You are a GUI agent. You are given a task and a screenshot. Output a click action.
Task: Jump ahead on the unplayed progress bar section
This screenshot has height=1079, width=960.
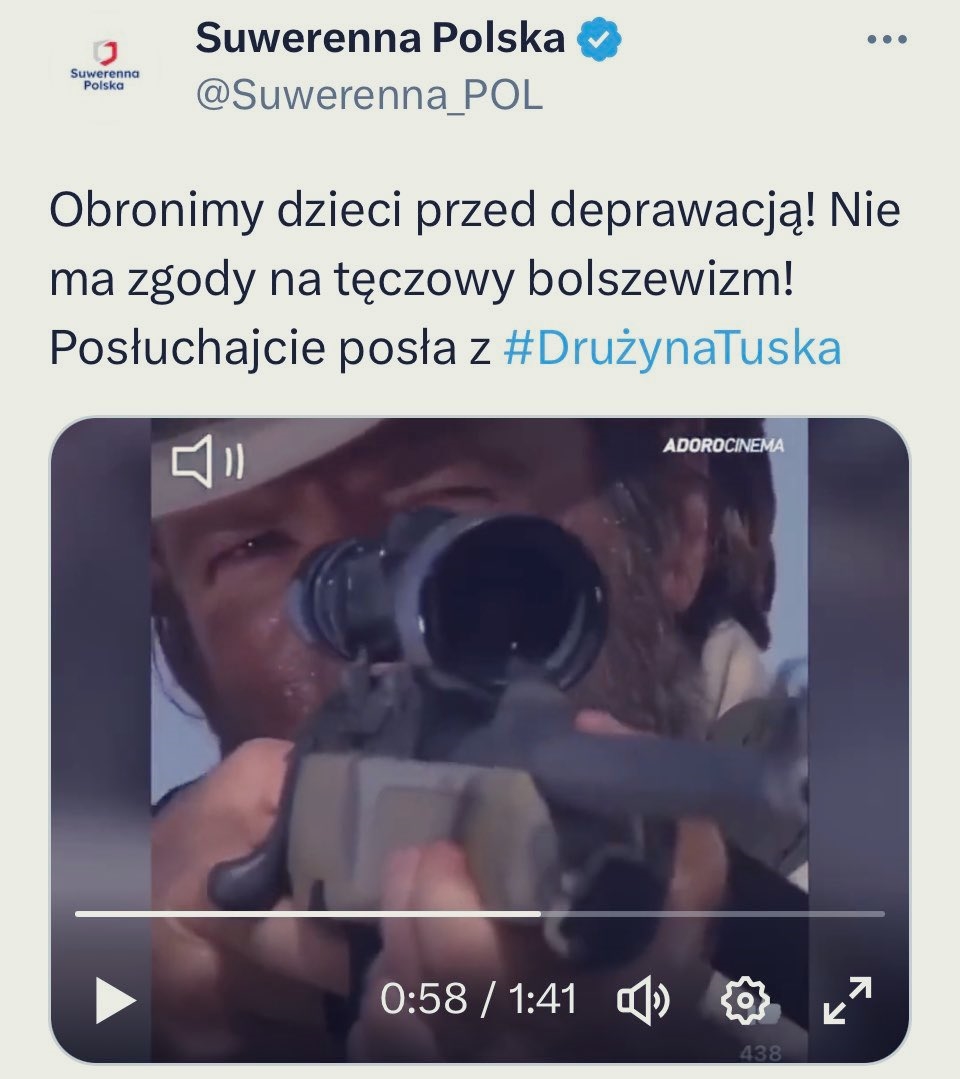712,914
